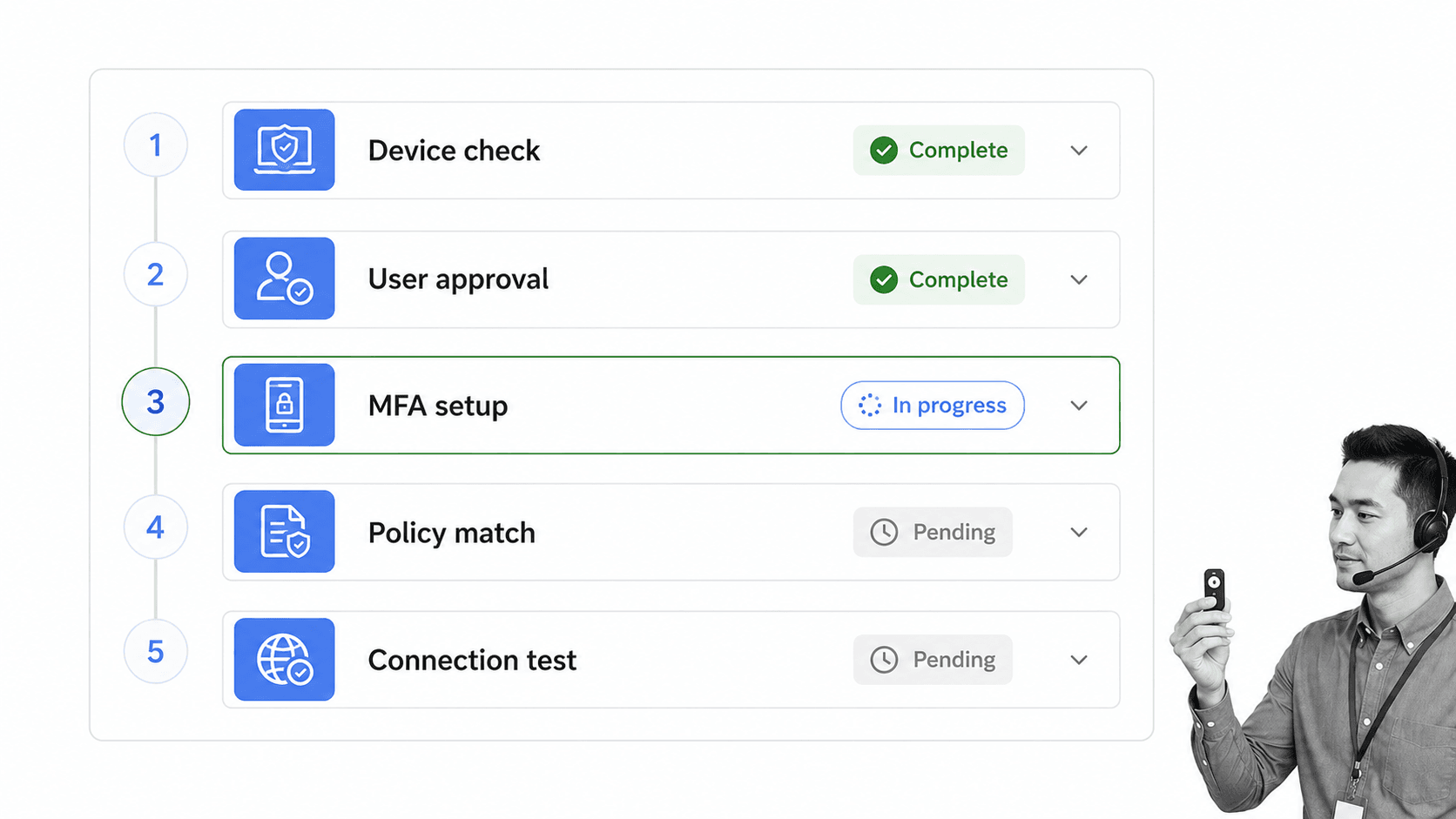The image size is (1456, 819).
Task: Click the Policy match title text
Action: point(452,534)
